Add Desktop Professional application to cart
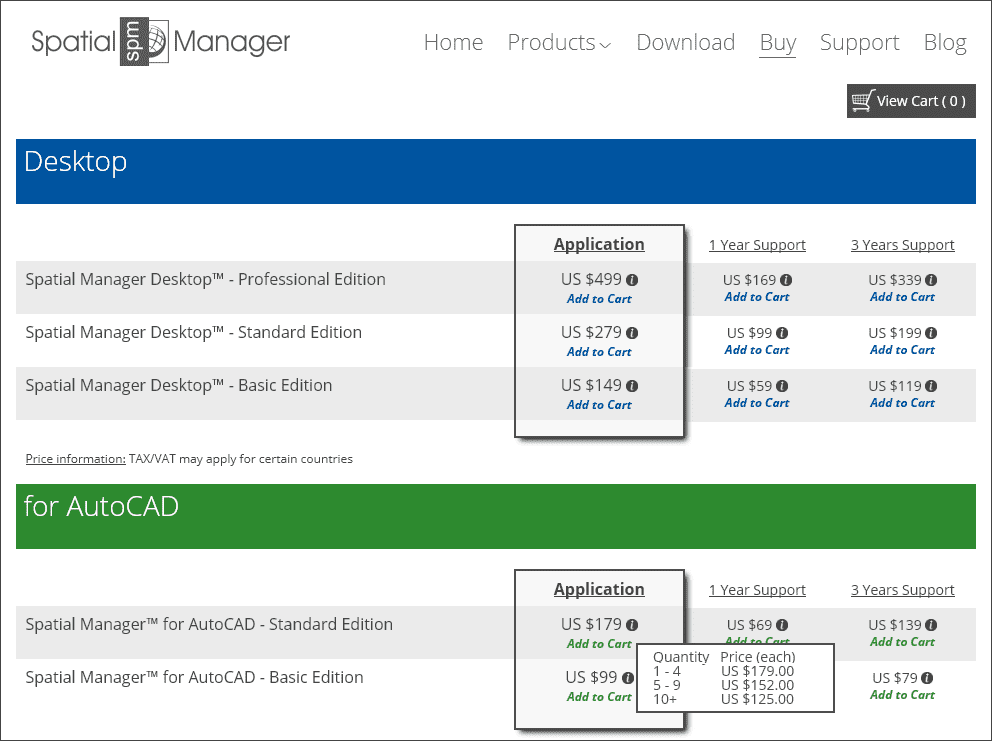 point(598,299)
